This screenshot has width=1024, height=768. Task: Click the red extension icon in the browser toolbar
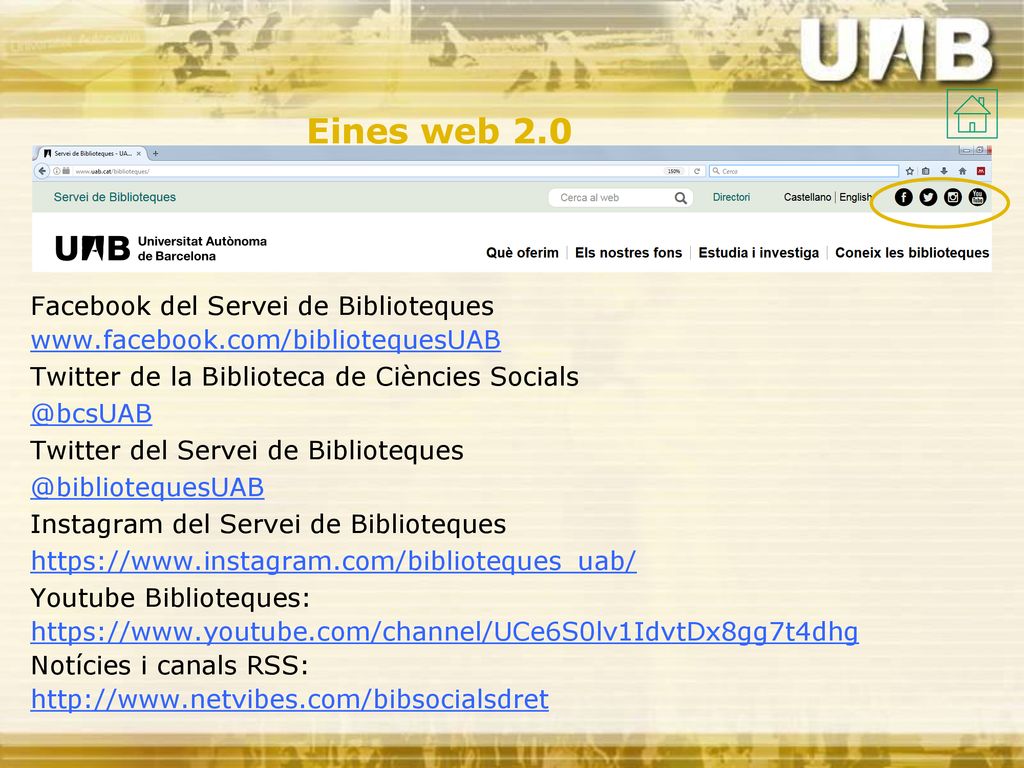point(981,171)
